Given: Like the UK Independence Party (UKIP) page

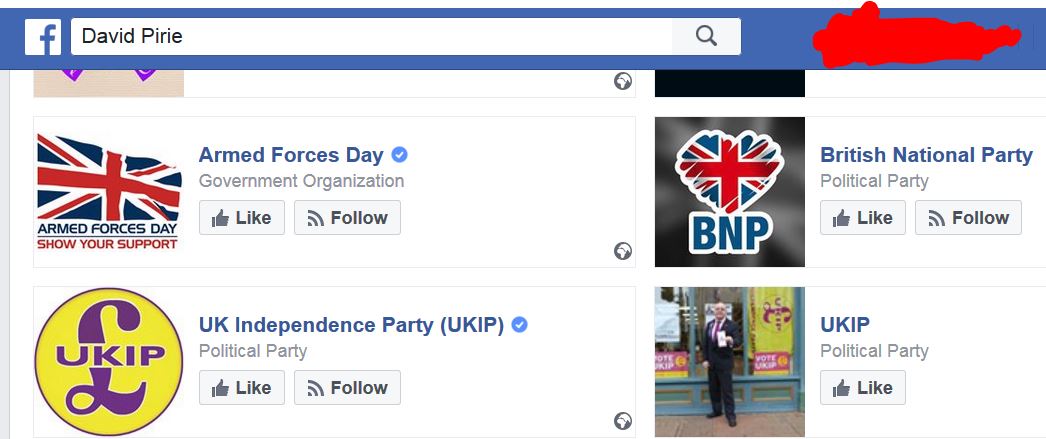Looking at the screenshot, I should click(x=242, y=388).
